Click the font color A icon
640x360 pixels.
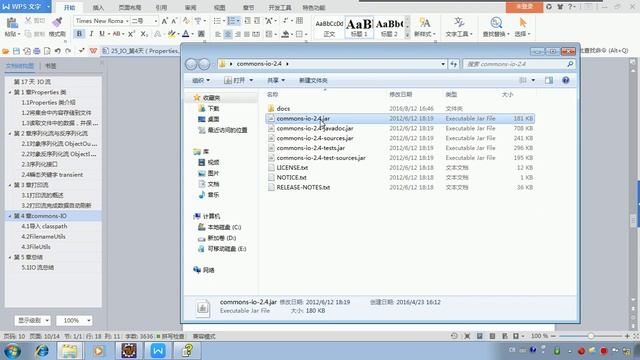pos(186,34)
